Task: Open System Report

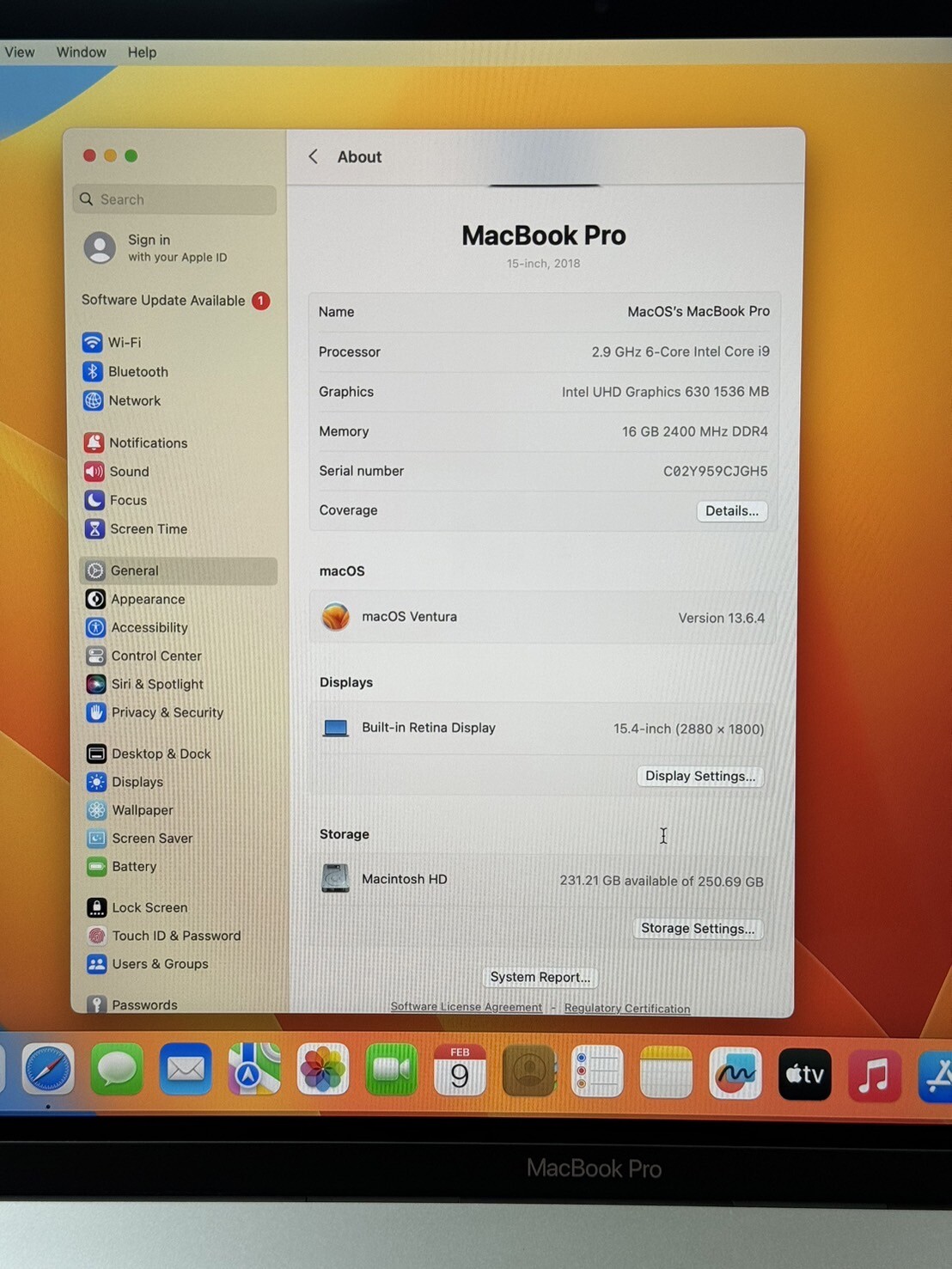Action: (x=540, y=977)
